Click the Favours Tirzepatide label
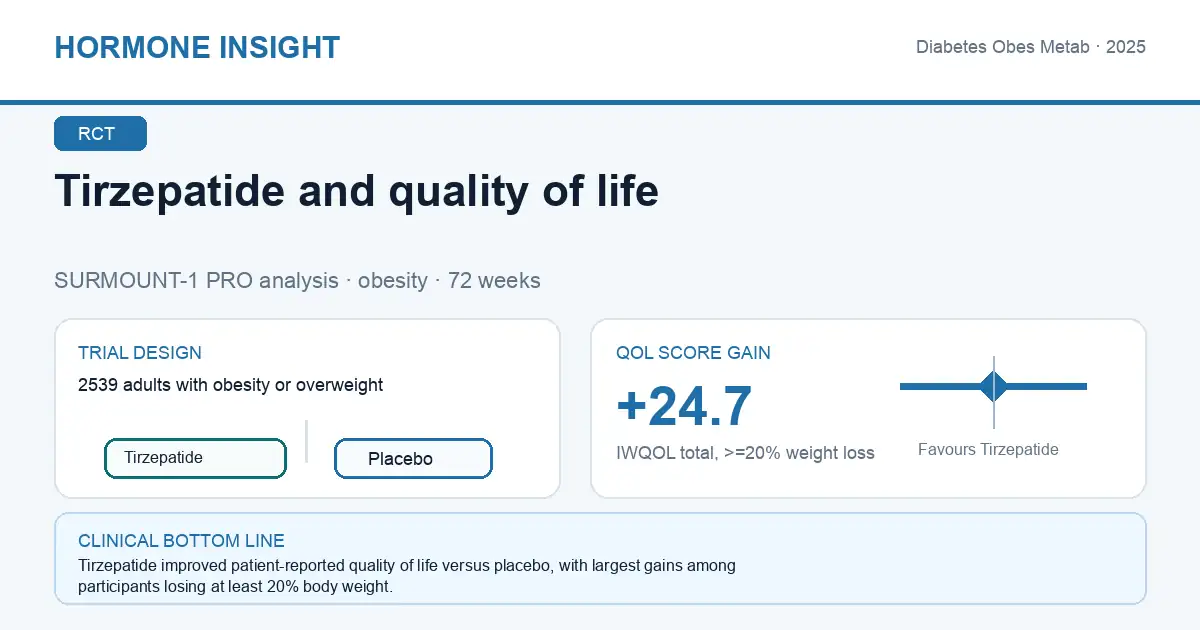Screen dimensions: 1200x630 988,450
